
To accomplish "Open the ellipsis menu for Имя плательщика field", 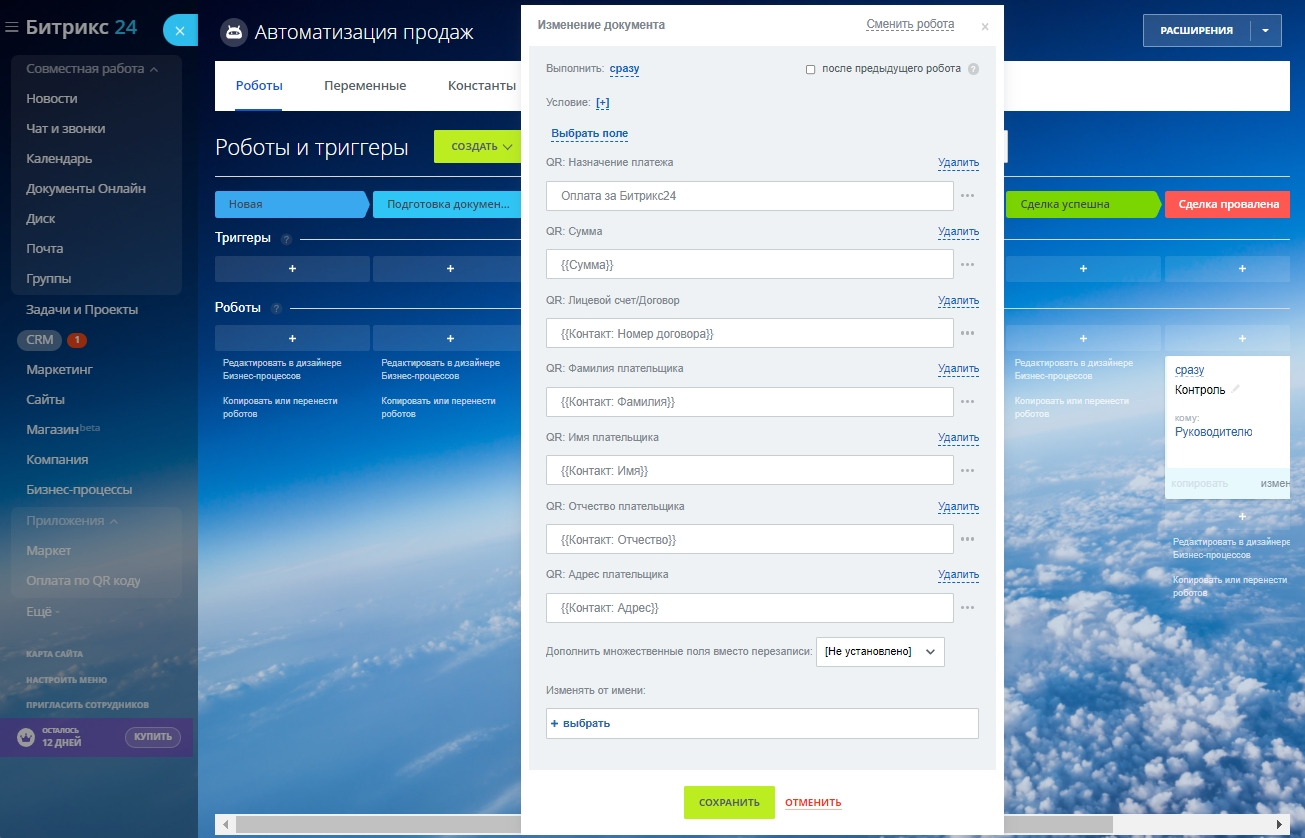I will 967,470.
